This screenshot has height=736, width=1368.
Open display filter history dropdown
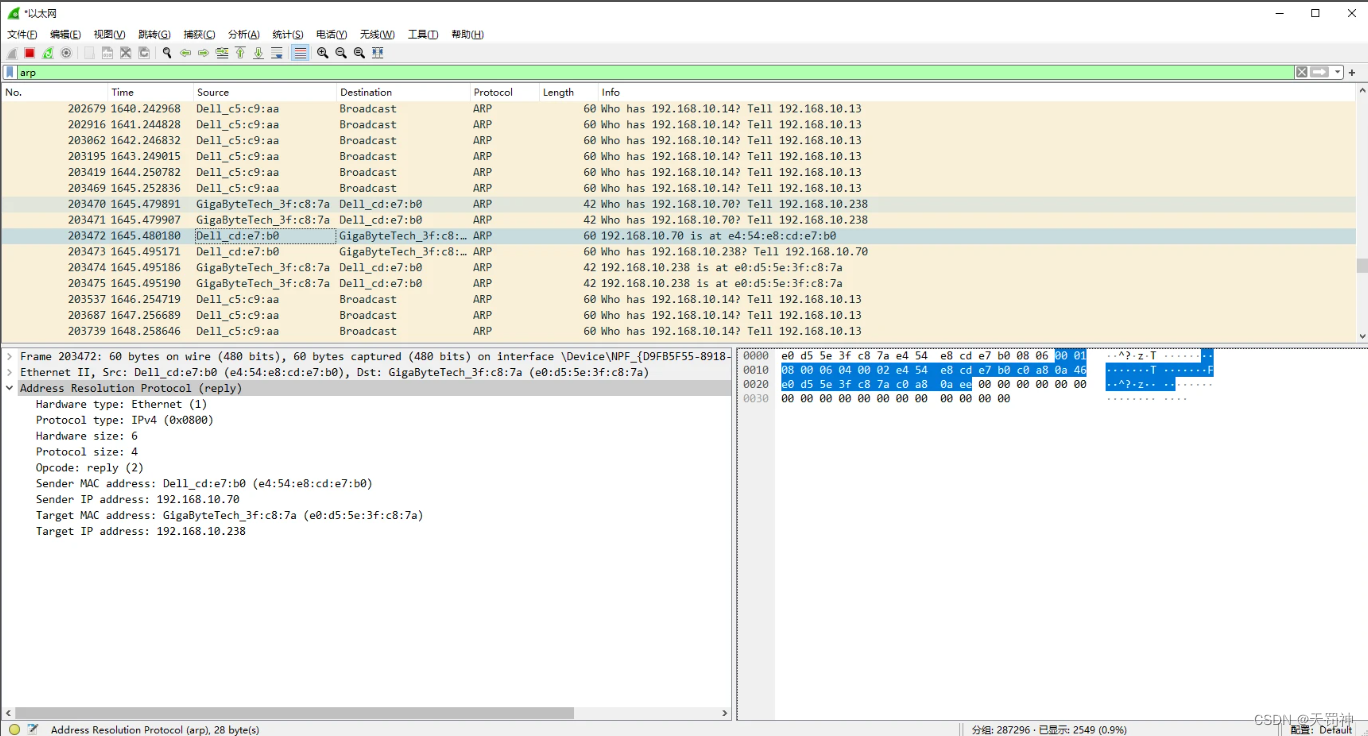[x=1338, y=72]
